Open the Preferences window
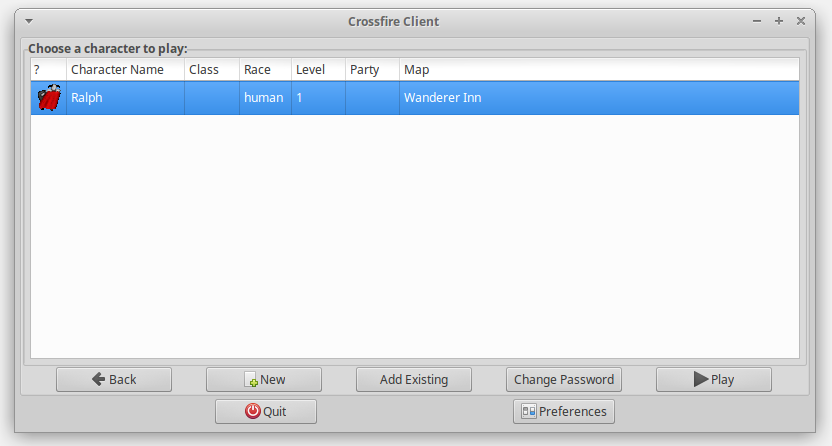 pyautogui.click(x=564, y=411)
